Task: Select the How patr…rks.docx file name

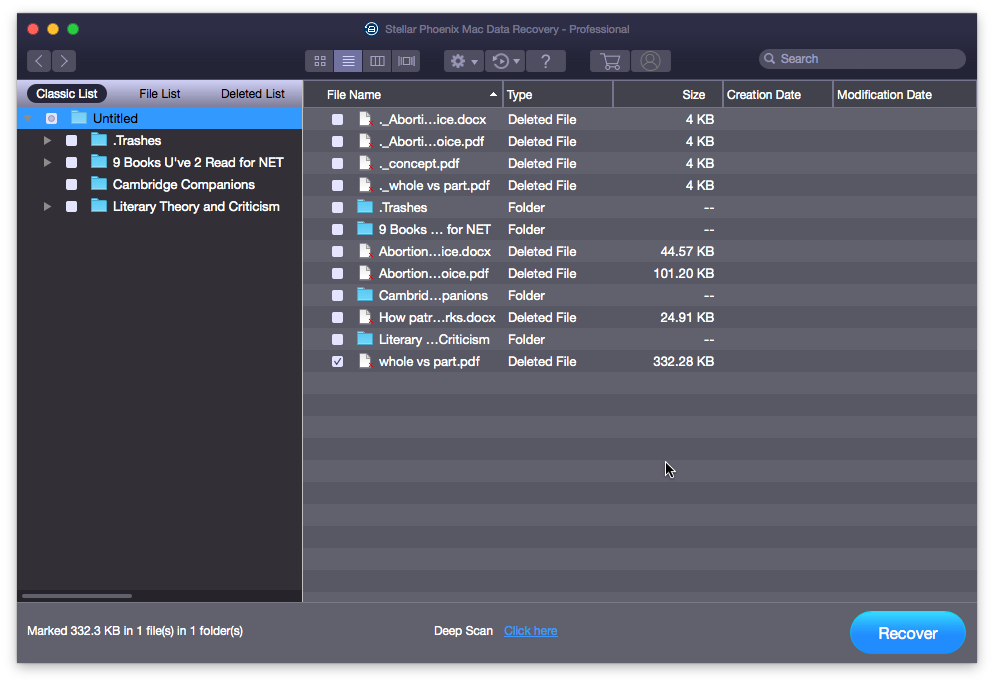Action: click(437, 318)
